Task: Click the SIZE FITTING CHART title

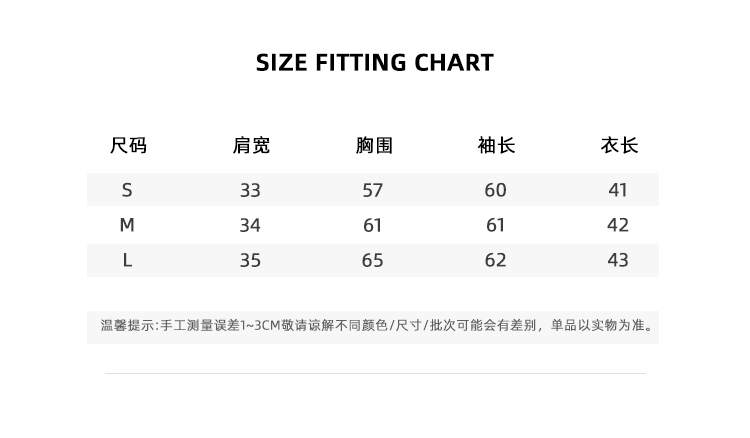Action: 375,63
